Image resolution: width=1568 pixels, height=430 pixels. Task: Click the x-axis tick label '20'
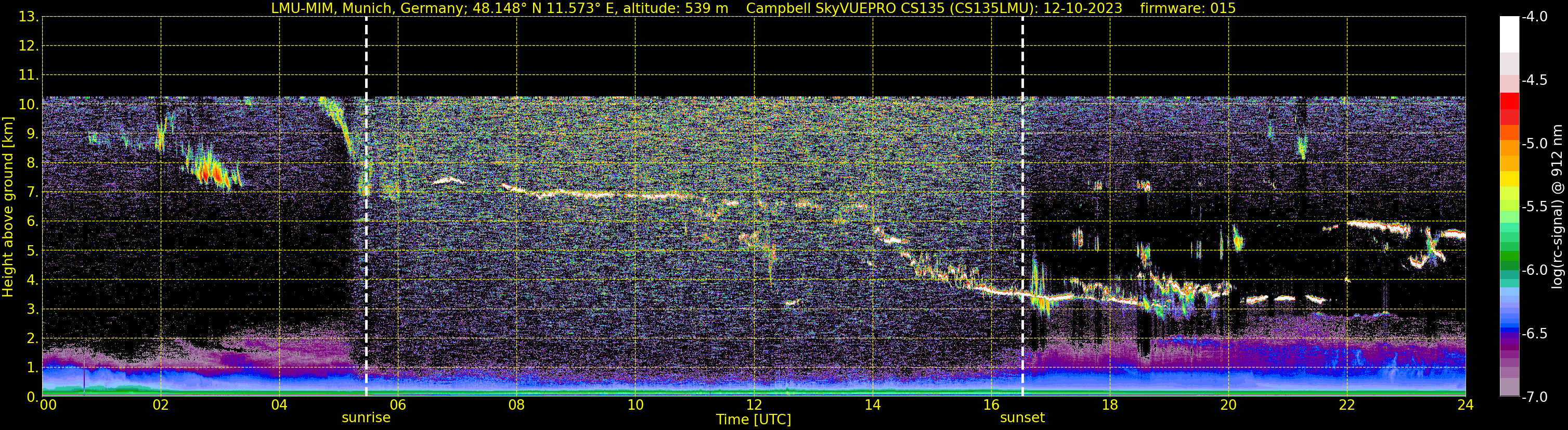click(1228, 405)
